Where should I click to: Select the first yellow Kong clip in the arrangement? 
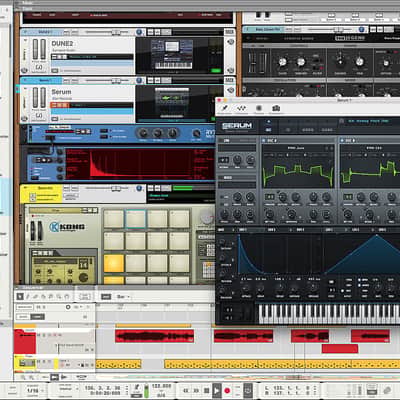(118, 364)
